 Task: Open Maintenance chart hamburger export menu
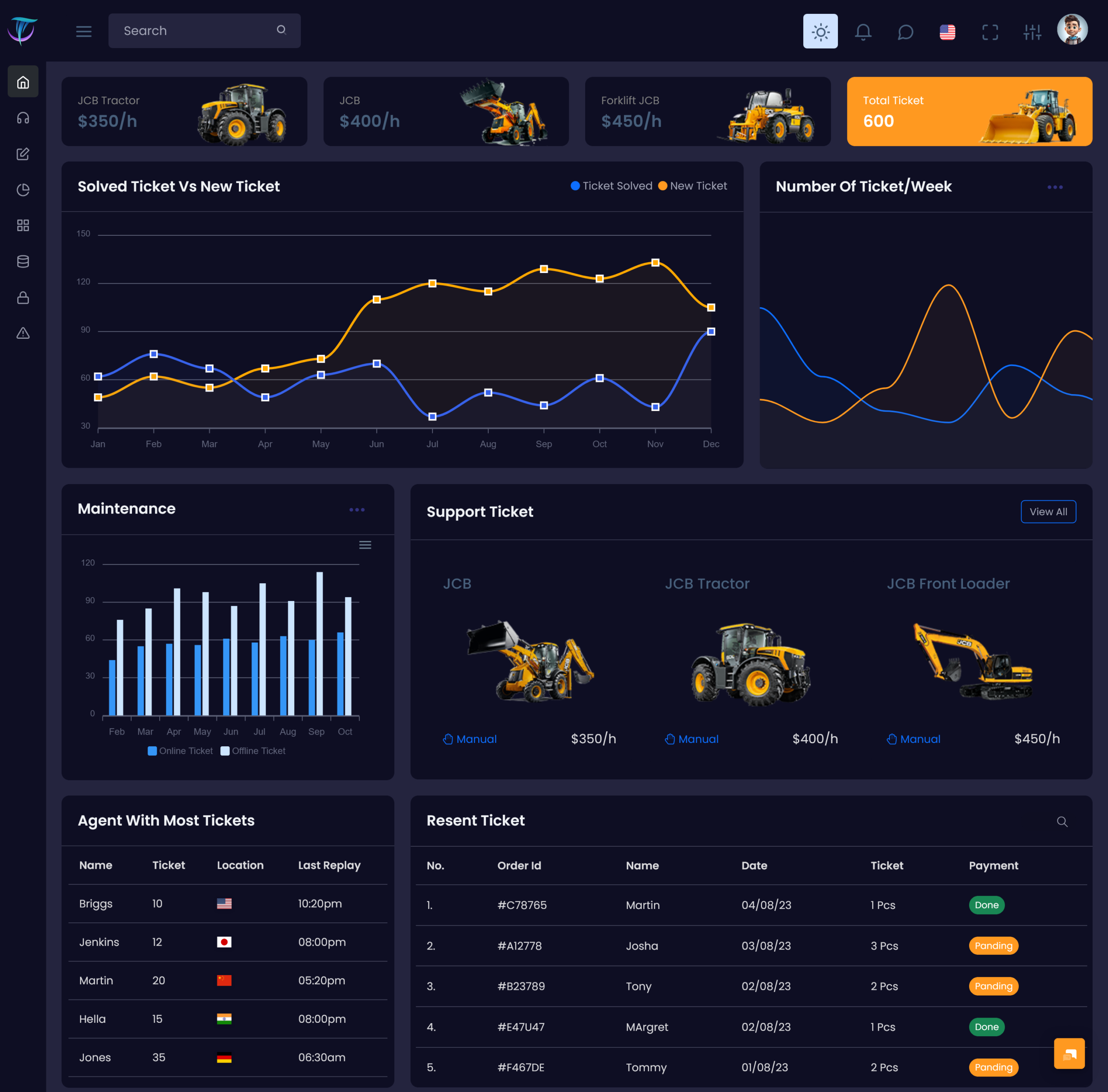tap(365, 545)
